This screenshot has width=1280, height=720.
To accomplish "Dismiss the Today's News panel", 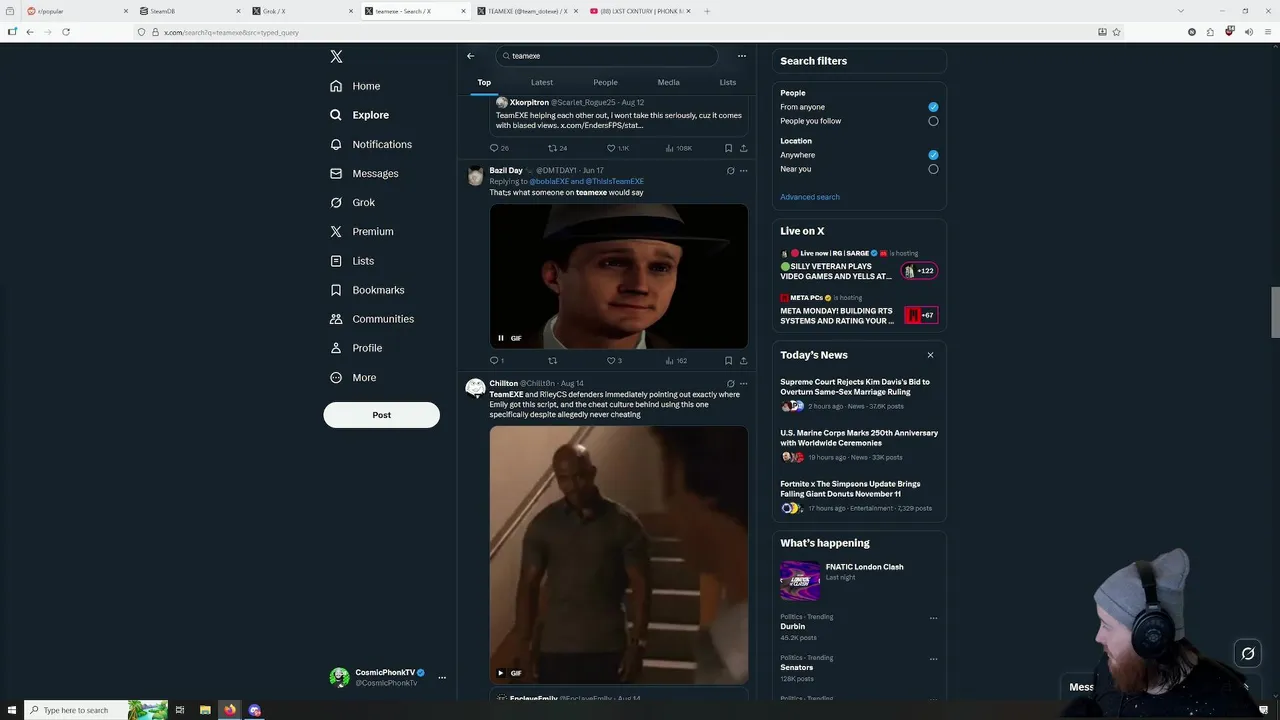I will tap(930, 355).
